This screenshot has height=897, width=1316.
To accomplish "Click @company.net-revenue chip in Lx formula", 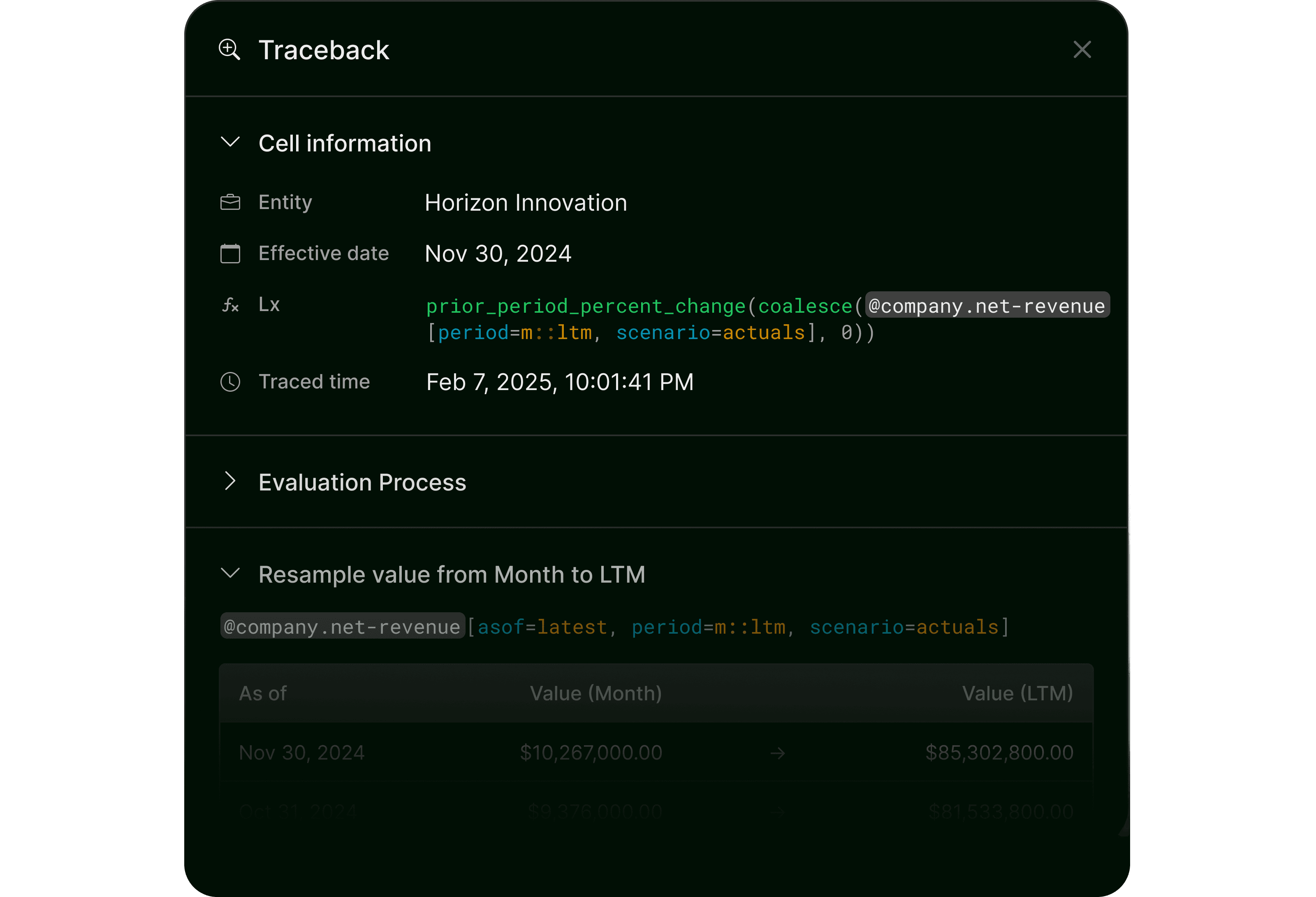I will click(x=987, y=306).
